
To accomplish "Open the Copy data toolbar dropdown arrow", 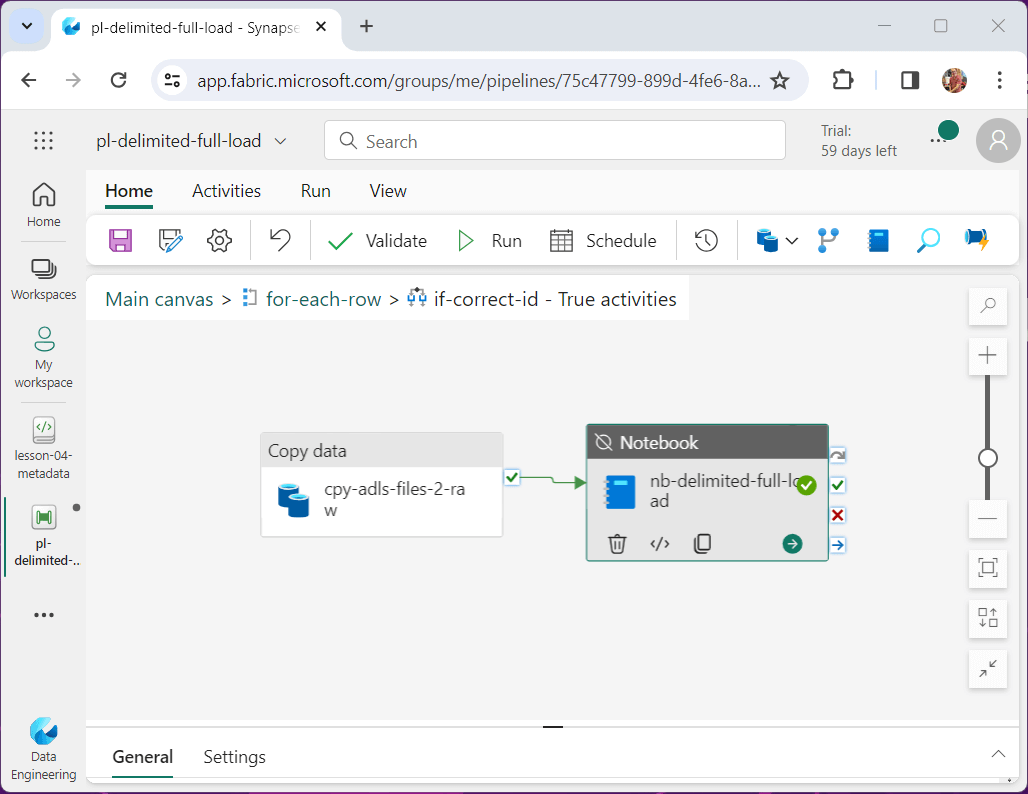I will tap(792, 241).
